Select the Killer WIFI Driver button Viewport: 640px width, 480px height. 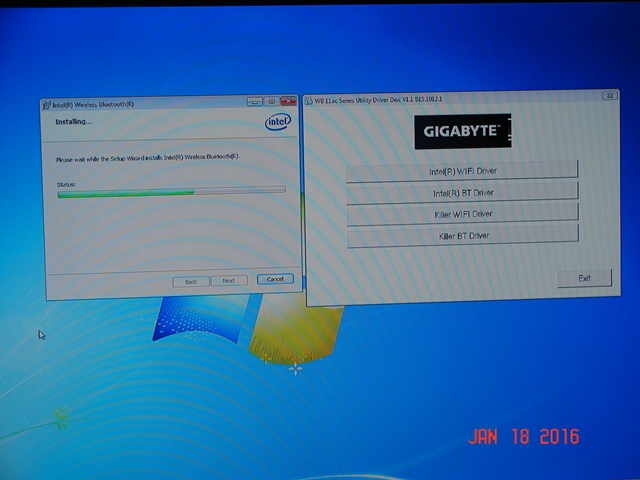coord(463,214)
